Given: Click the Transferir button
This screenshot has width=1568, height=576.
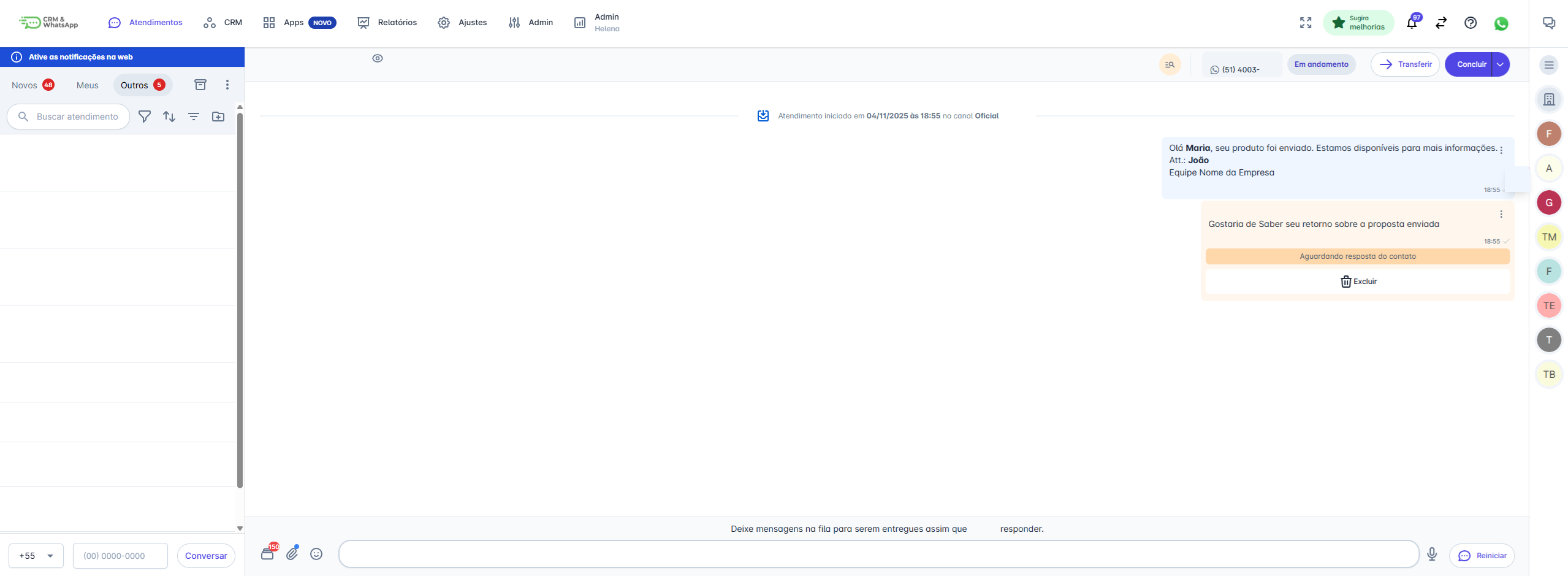Looking at the screenshot, I should pyautogui.click(x=1405, y=64).
